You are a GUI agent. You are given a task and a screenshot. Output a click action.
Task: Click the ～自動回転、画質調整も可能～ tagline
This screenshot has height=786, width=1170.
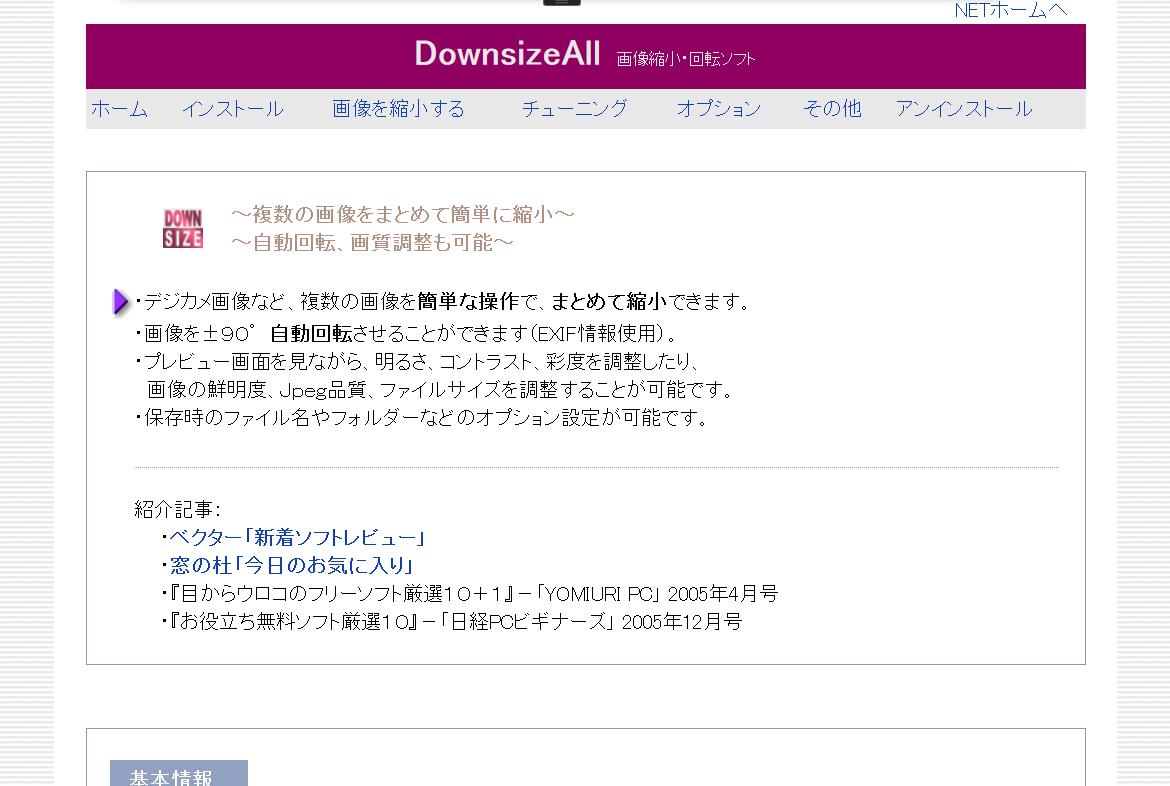[x=372, y=243]
